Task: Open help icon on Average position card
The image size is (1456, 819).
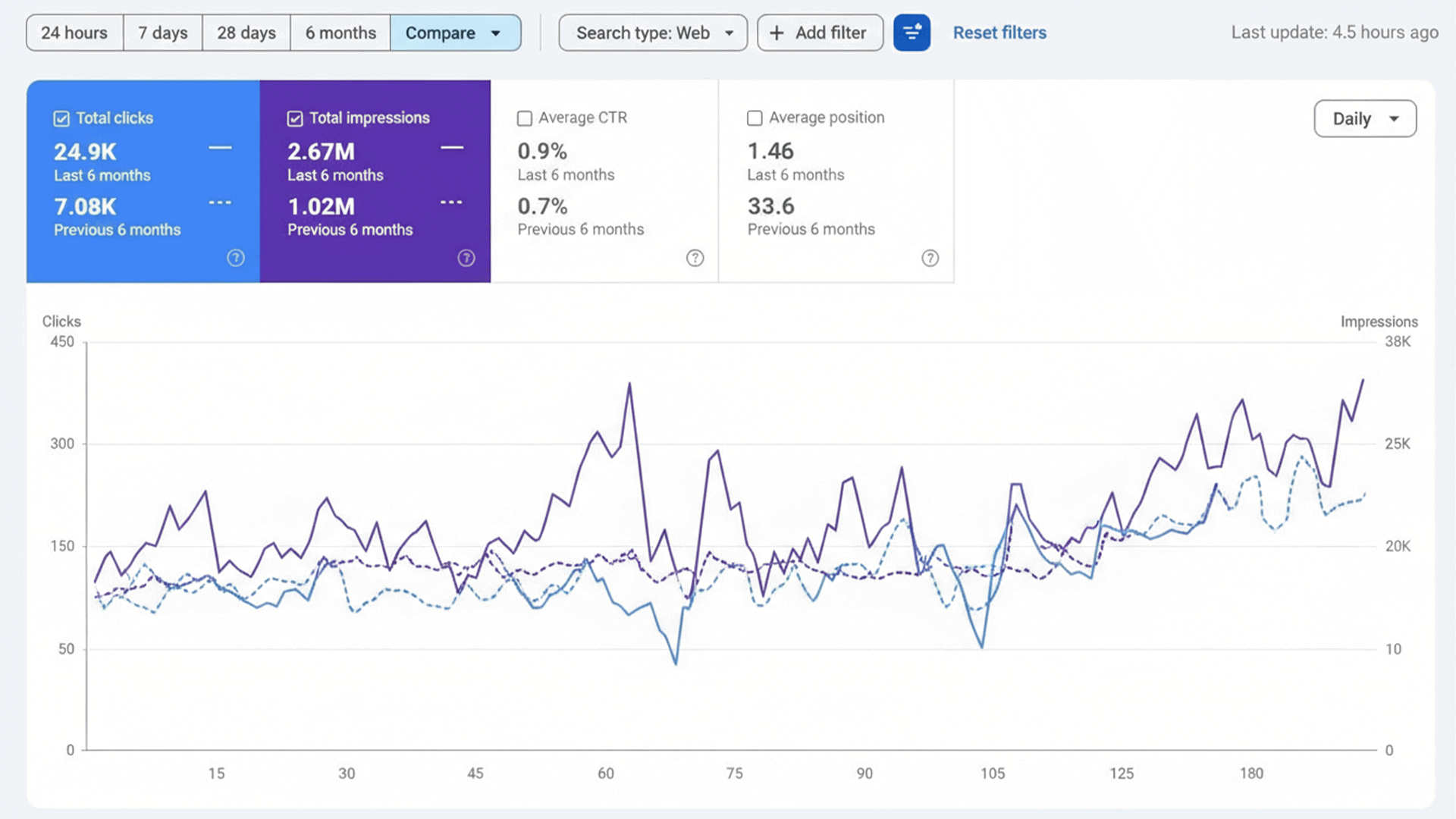Action: click(930, 258)
